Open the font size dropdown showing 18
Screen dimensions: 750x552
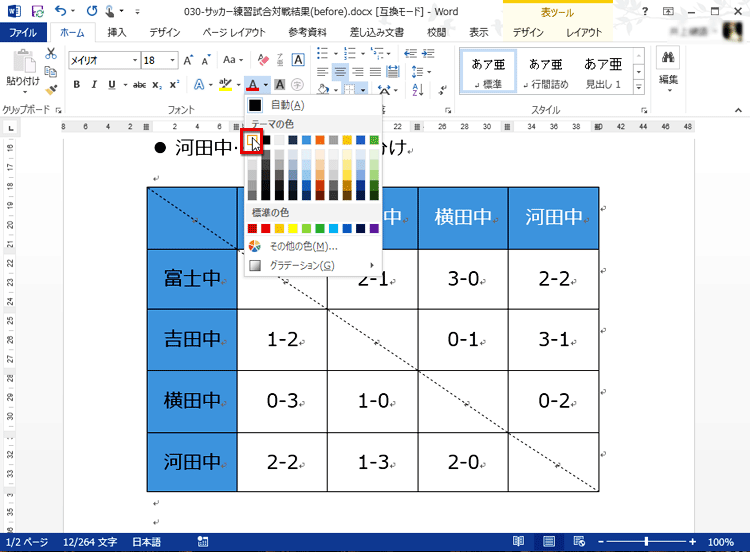coord(172,60)
